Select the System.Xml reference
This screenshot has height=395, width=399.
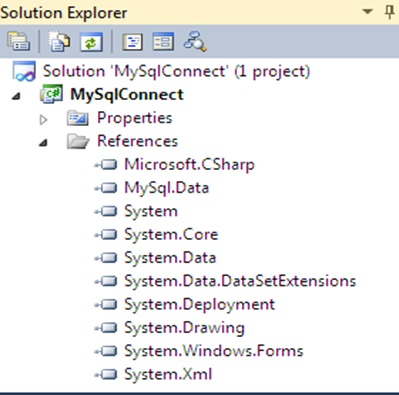pos(168,375)
